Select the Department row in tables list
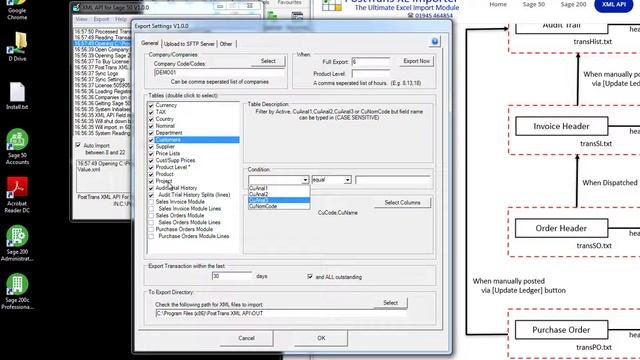The image size is (640, 360). tap(169, 133)
